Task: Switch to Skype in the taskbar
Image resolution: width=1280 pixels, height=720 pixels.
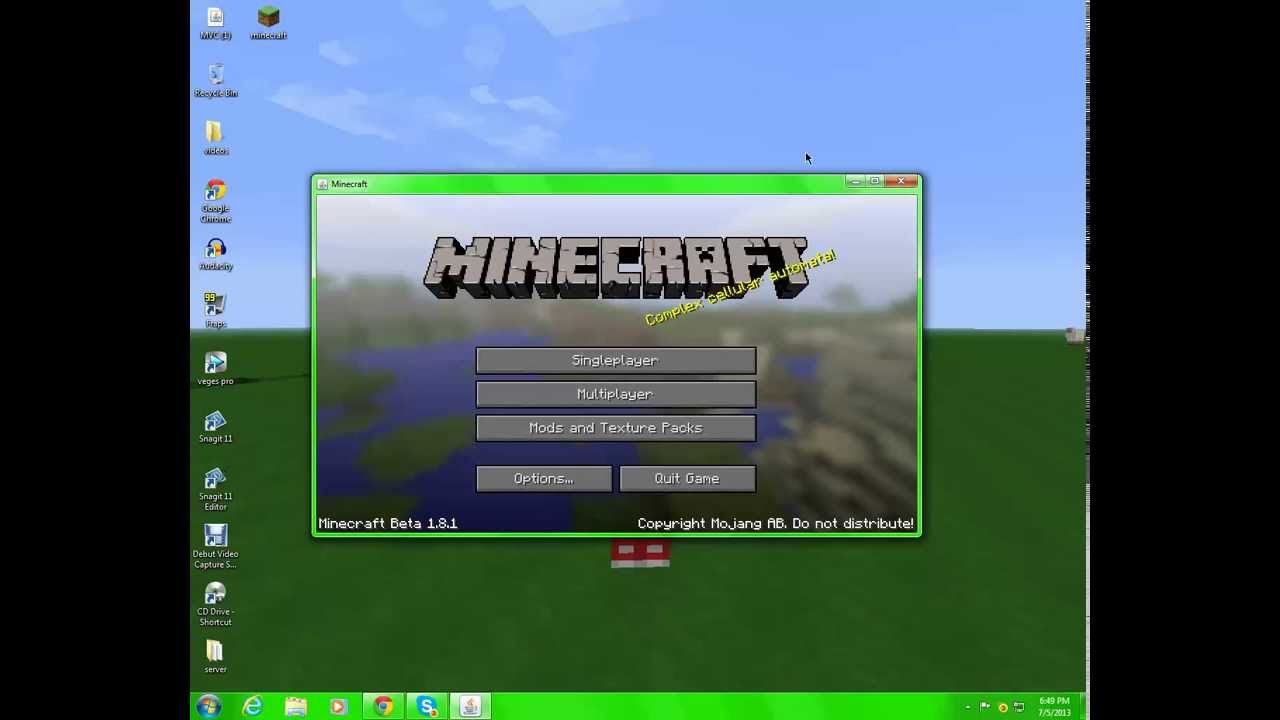Action: 427,707
